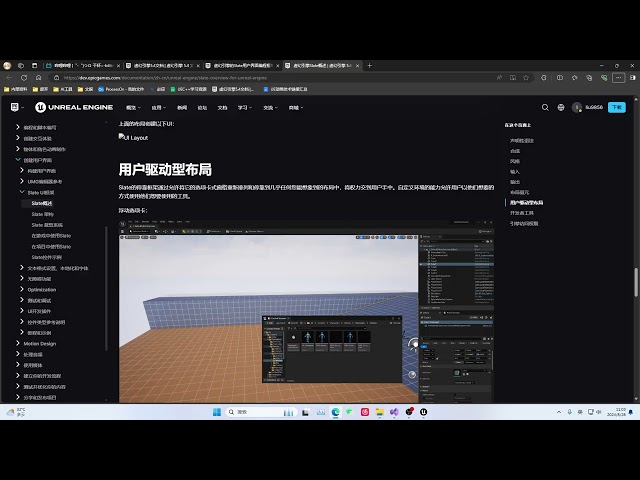The width and height of the screenshot is (640, 480).
Task: Toggle the Edge sidebar icon at far right
Action: [633, 78]
